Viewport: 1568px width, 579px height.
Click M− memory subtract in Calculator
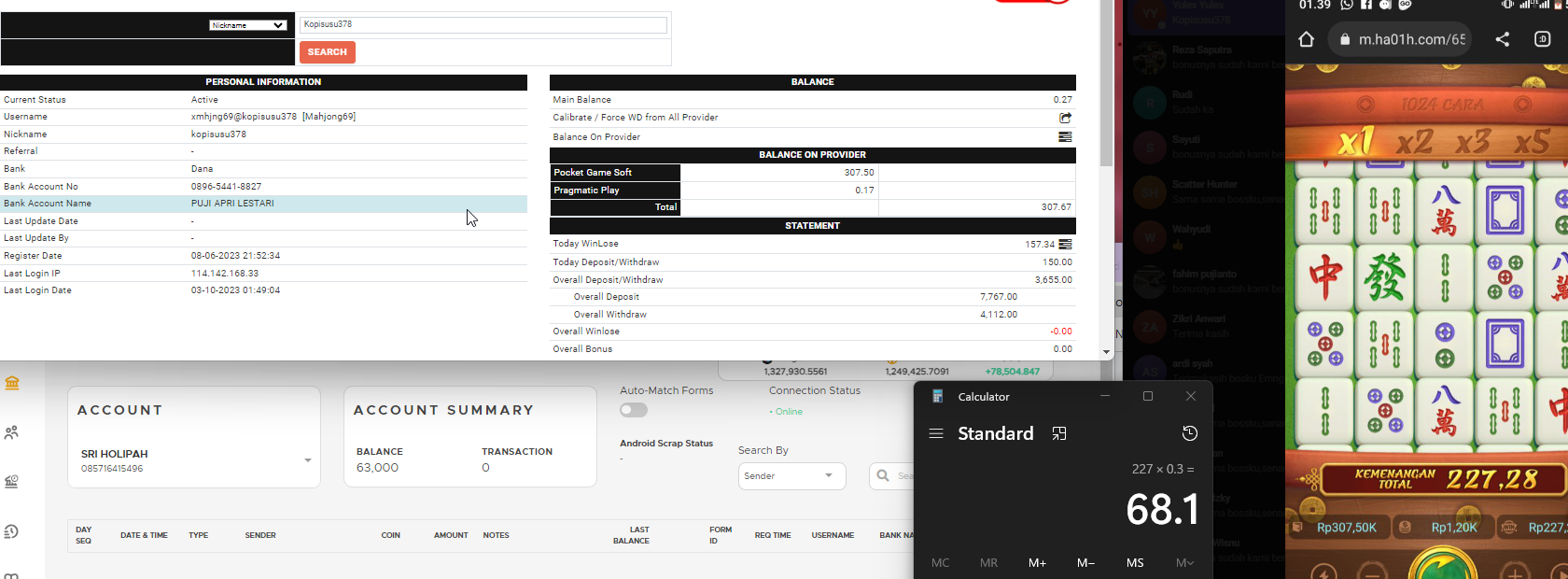(1085, 563)
